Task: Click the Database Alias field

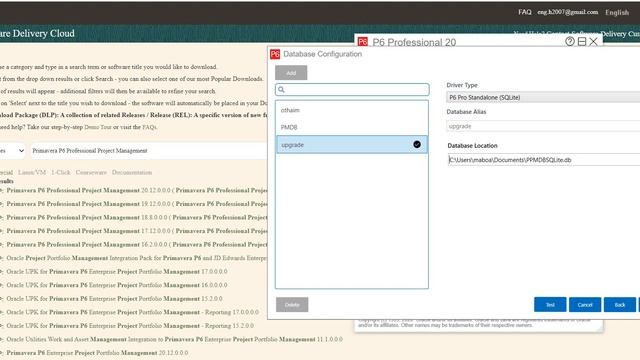Action: 543,126
